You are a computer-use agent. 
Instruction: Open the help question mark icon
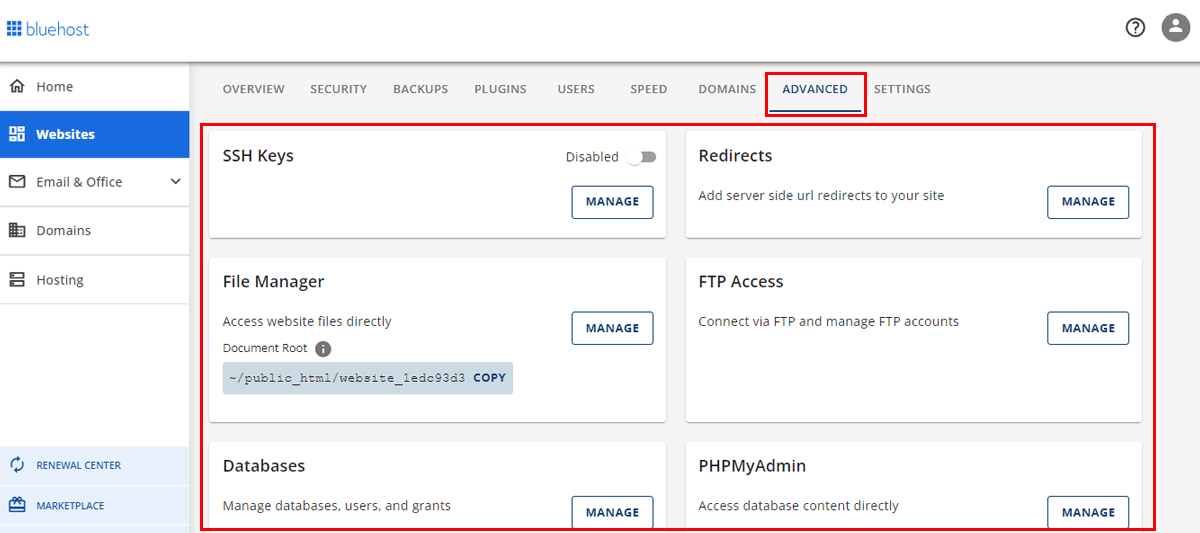pos(1135,28)
